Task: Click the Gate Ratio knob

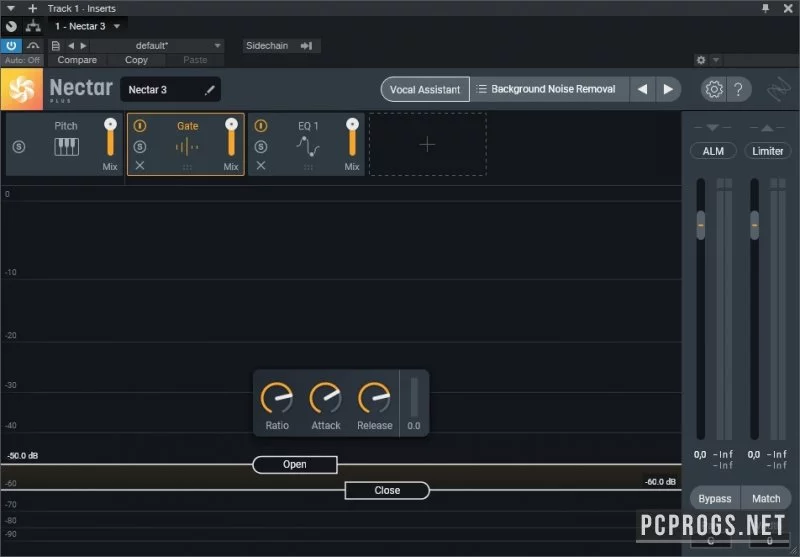Action: point(277,397)
